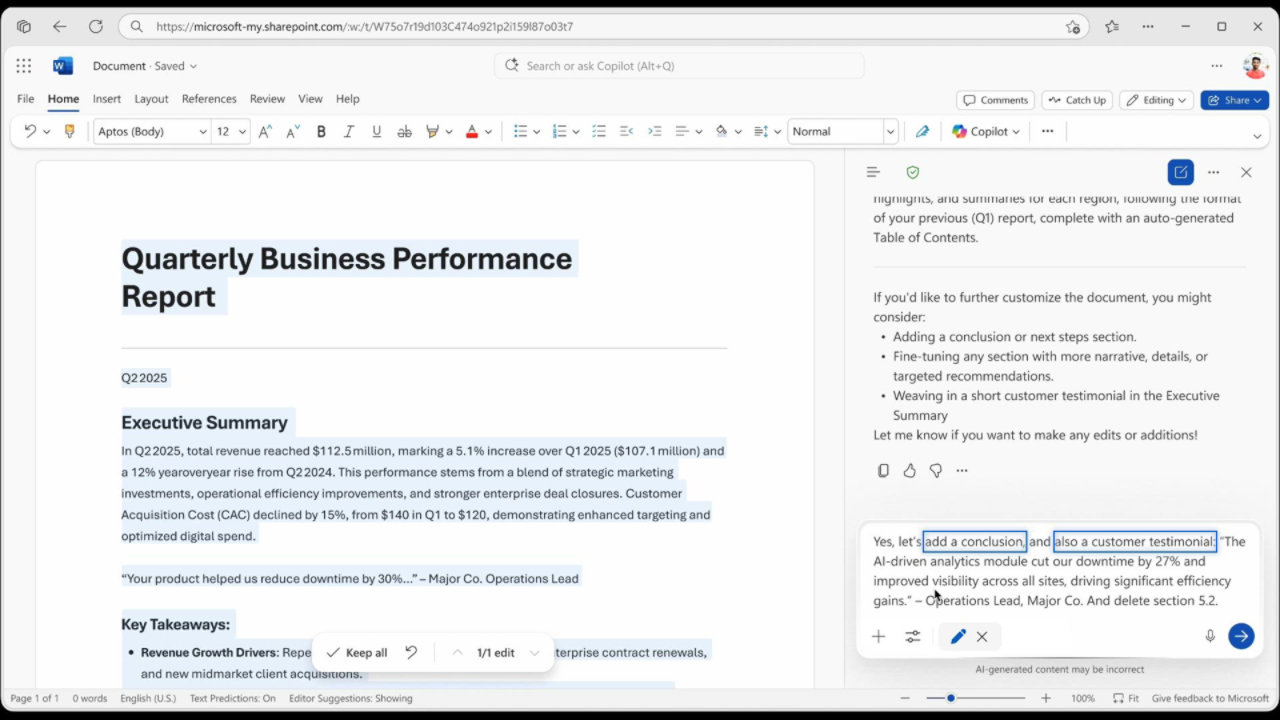
Task: Adjust the zoom slider in status bar
Action: [x=951, y=698]
